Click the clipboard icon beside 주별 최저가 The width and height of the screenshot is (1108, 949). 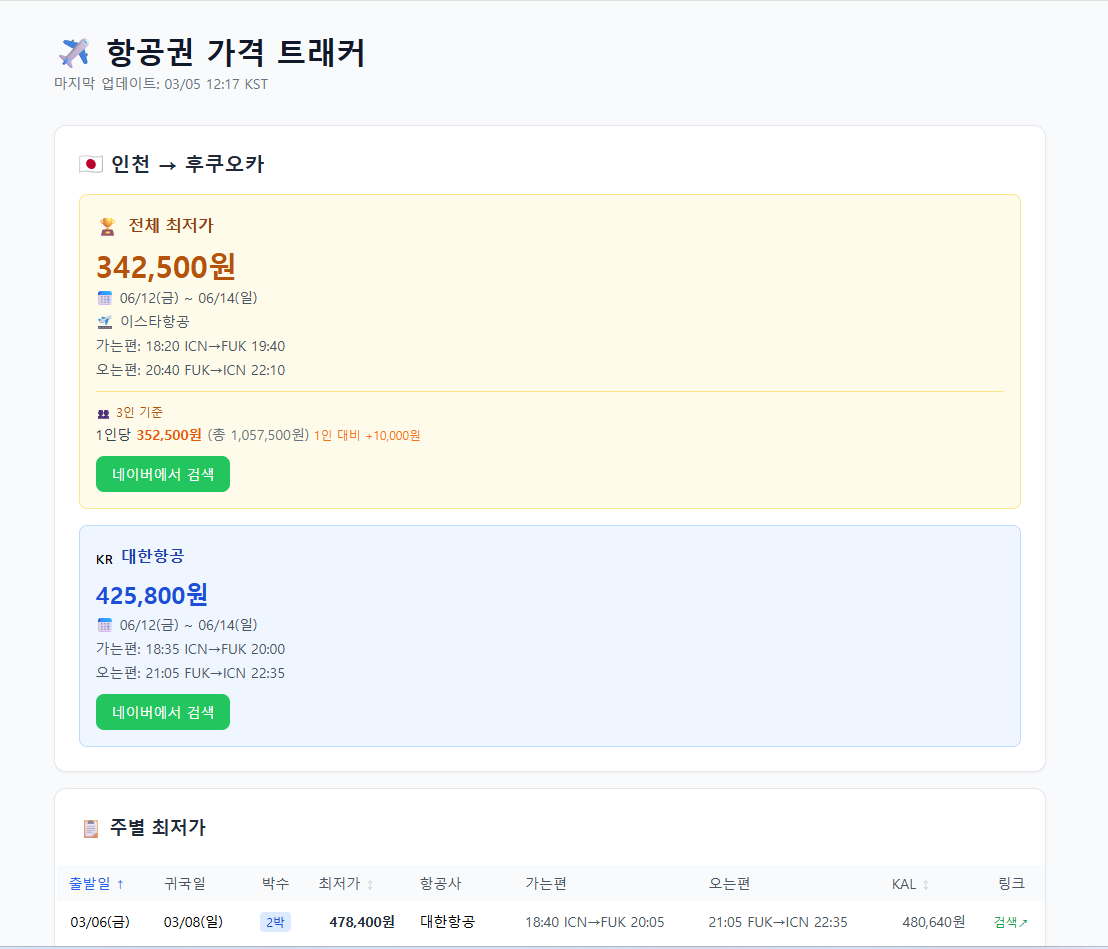[x=91, y=827]
